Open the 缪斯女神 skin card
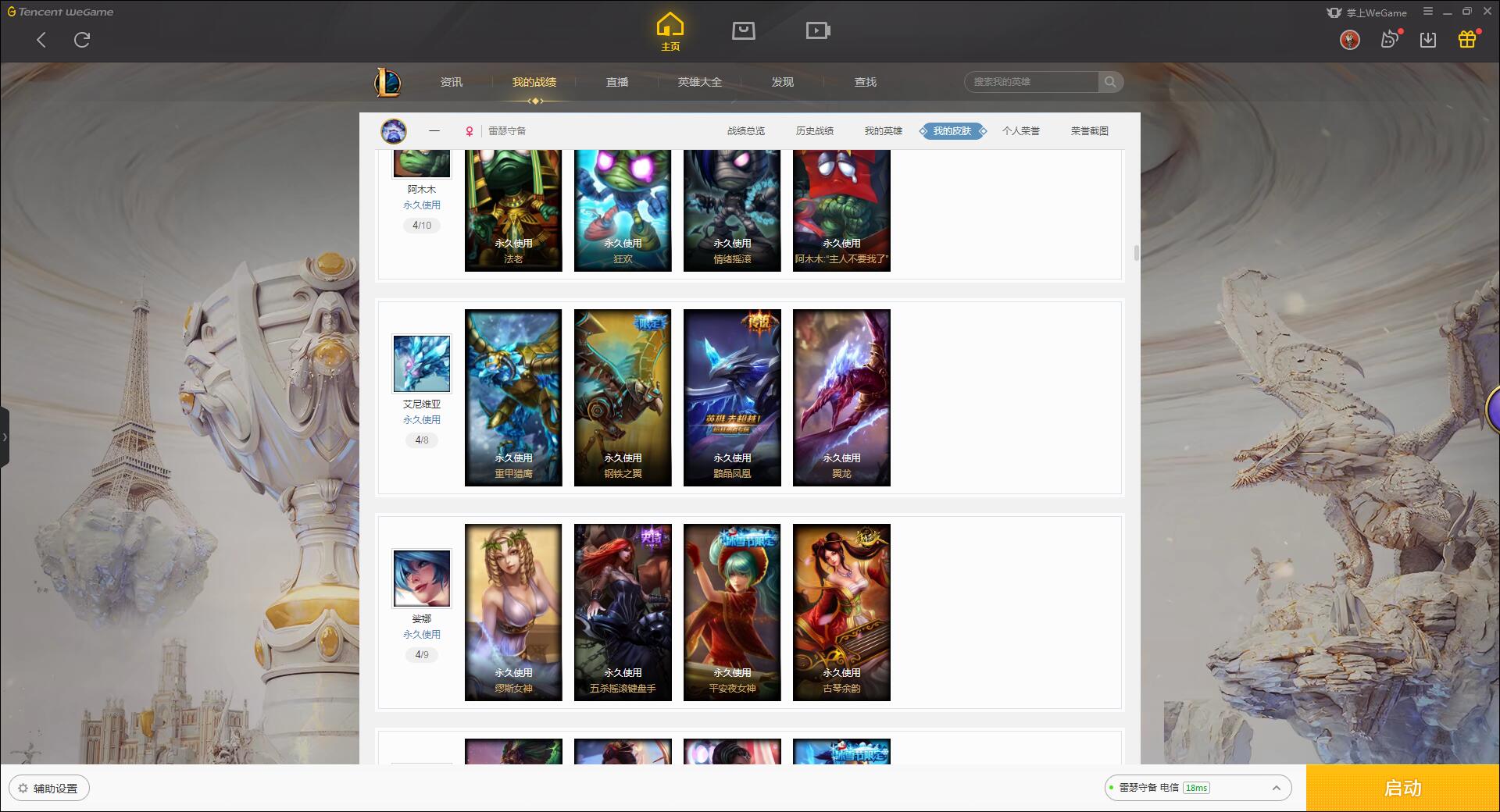1500x812 pixels. tap(513, 613)
